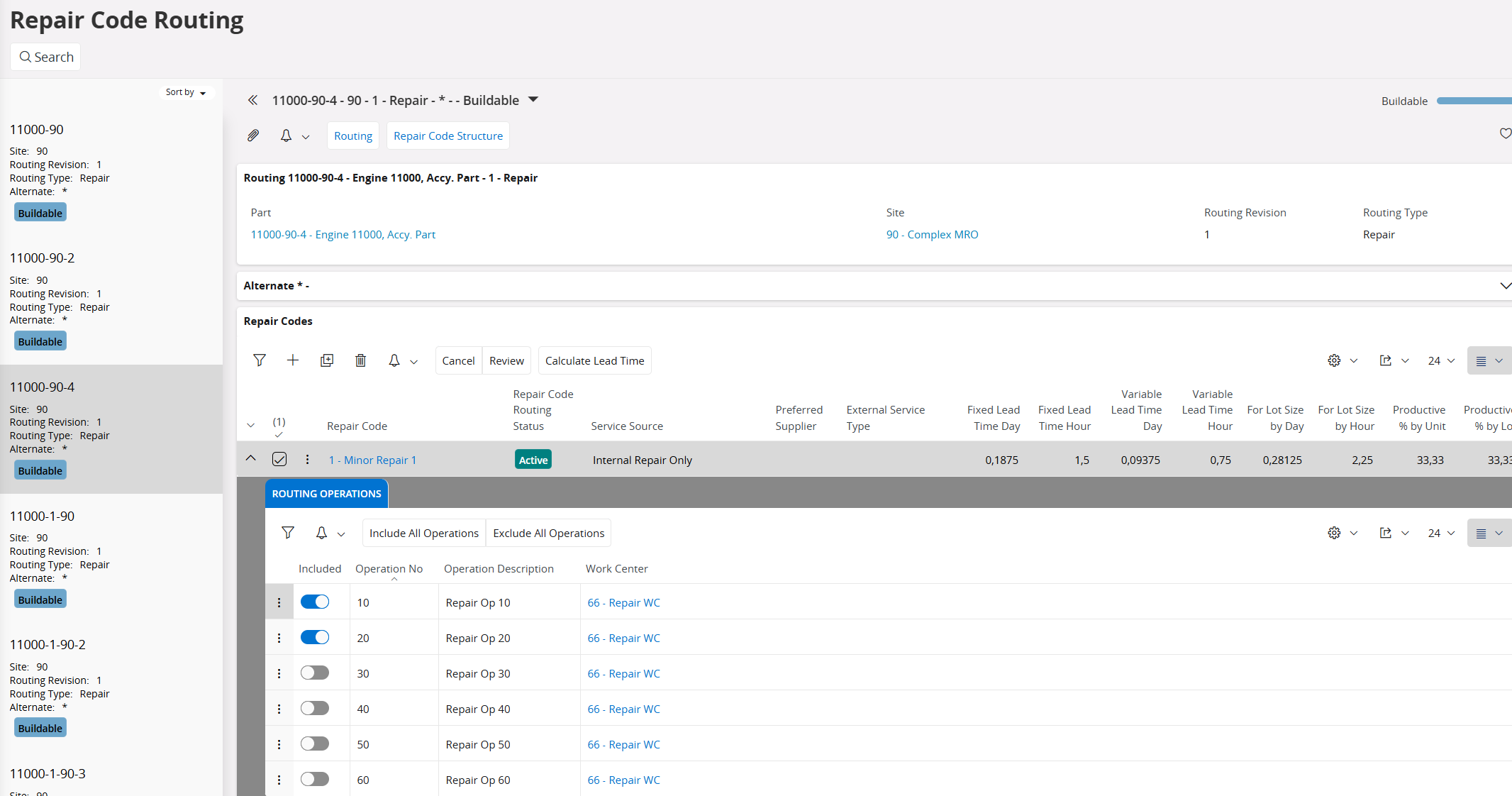
Task: Sort by the Operation No column header
Action: [389, 568]
